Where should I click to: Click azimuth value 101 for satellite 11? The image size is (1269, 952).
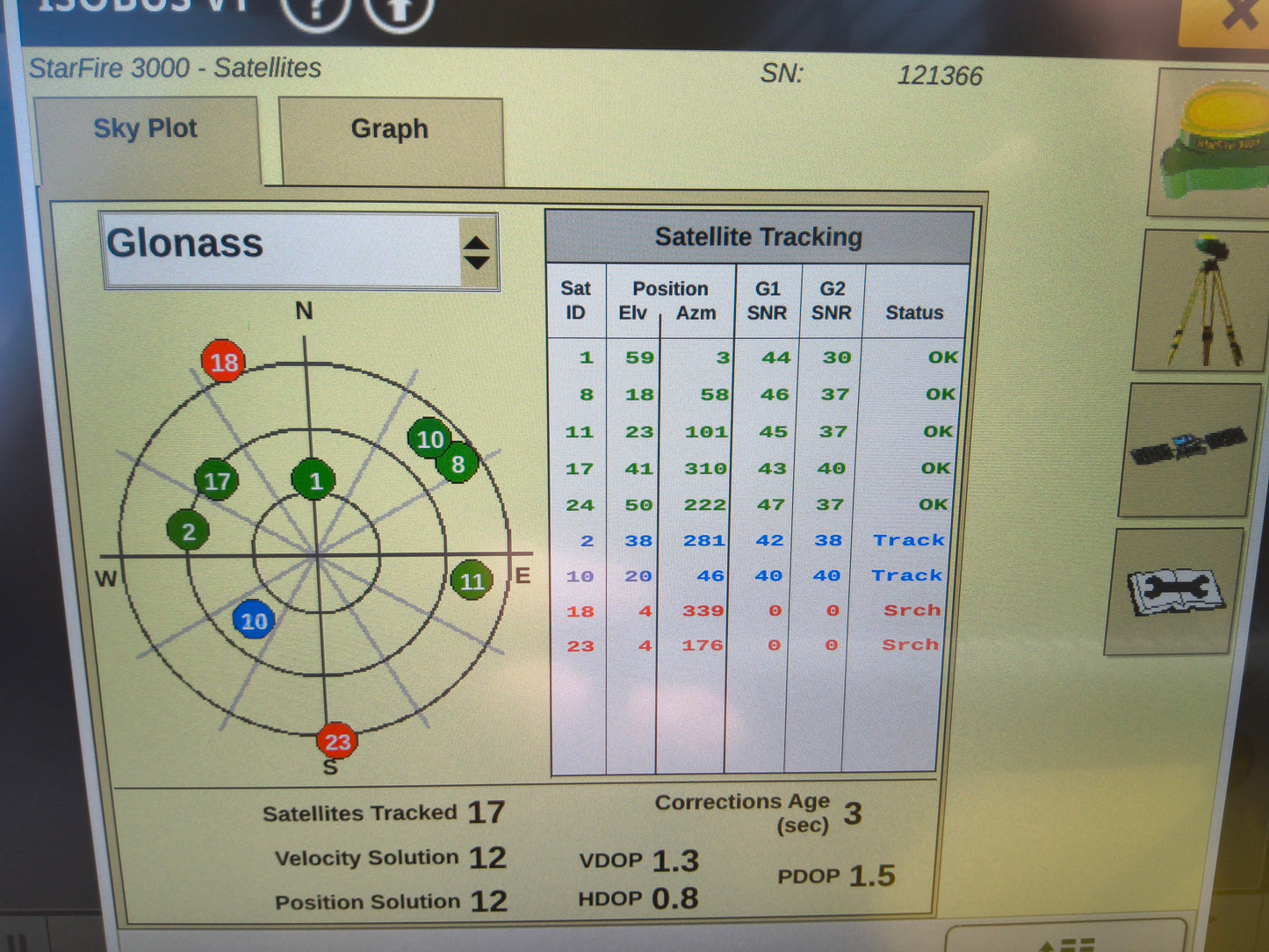[x=706, y=432]
